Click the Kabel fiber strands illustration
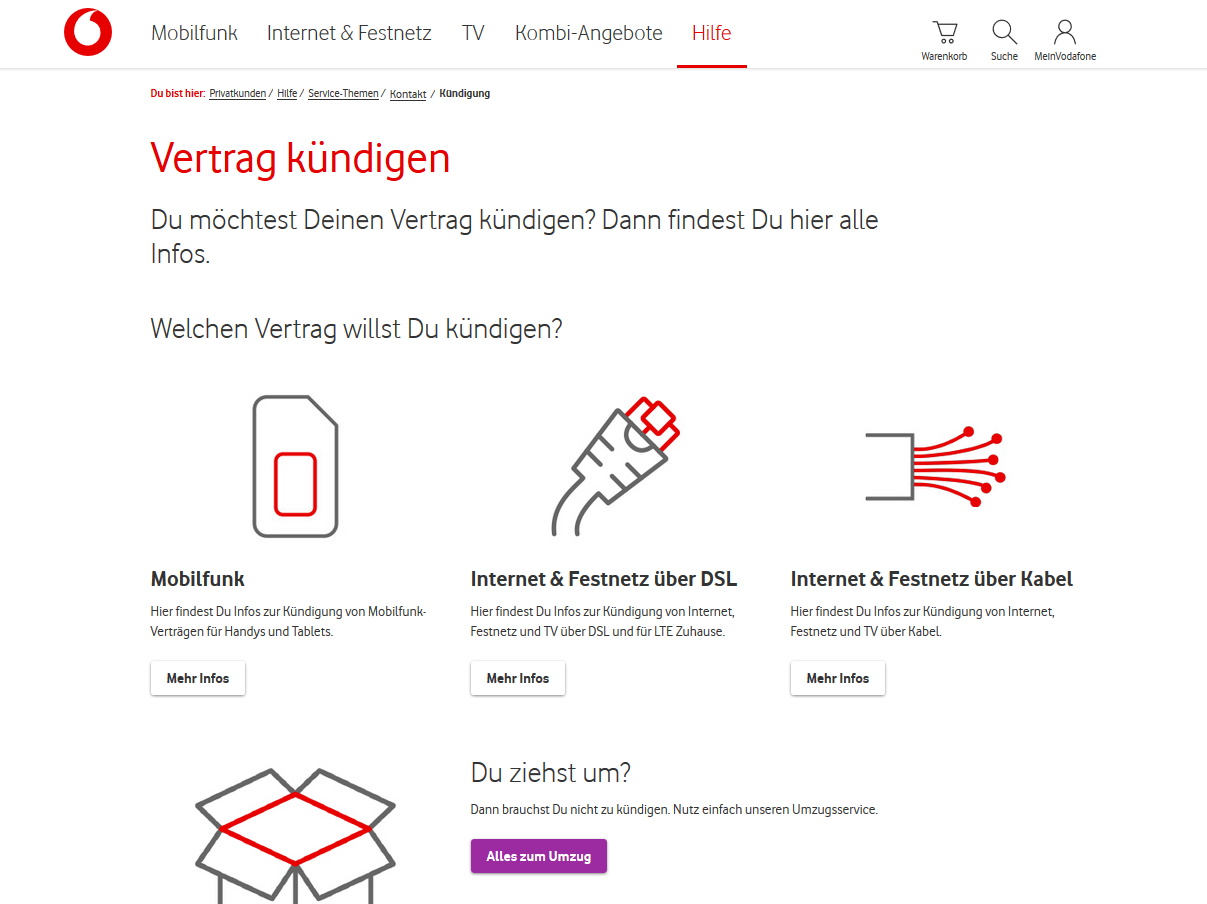Screen dimensions: 1207x904 (935, 464)
